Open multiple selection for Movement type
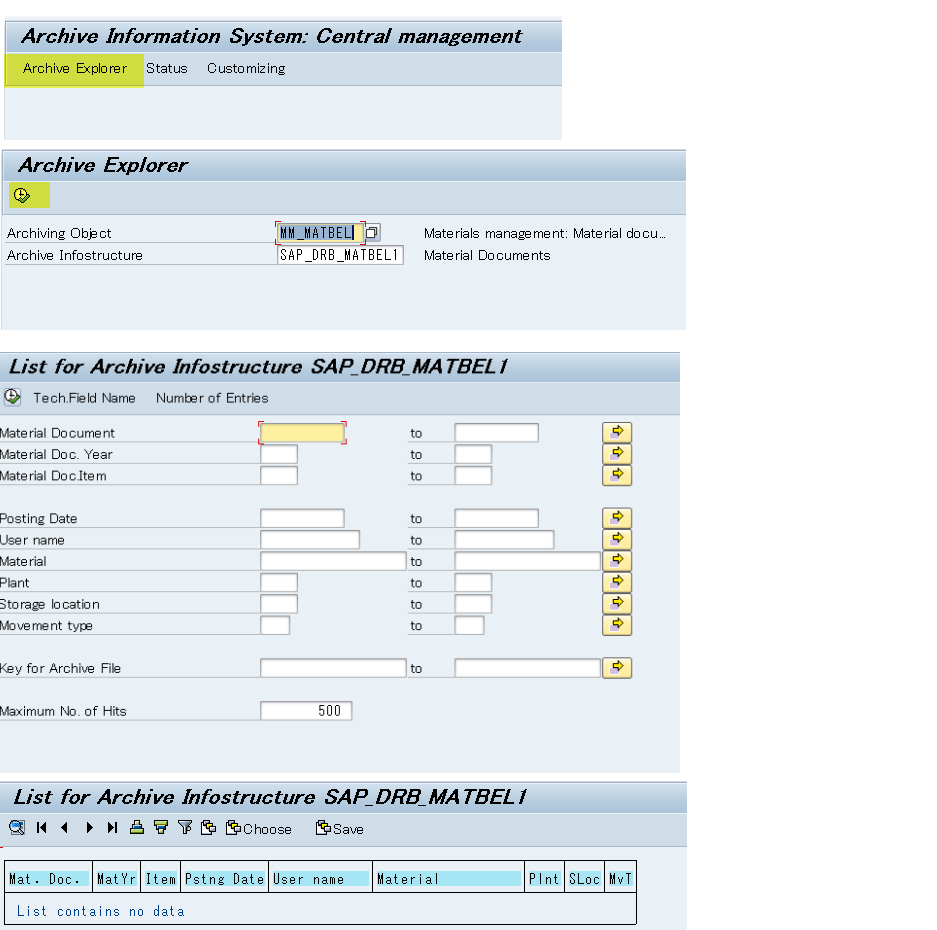Image resolution: width=937 pixels, height=930 pixels. pos(617,625)
